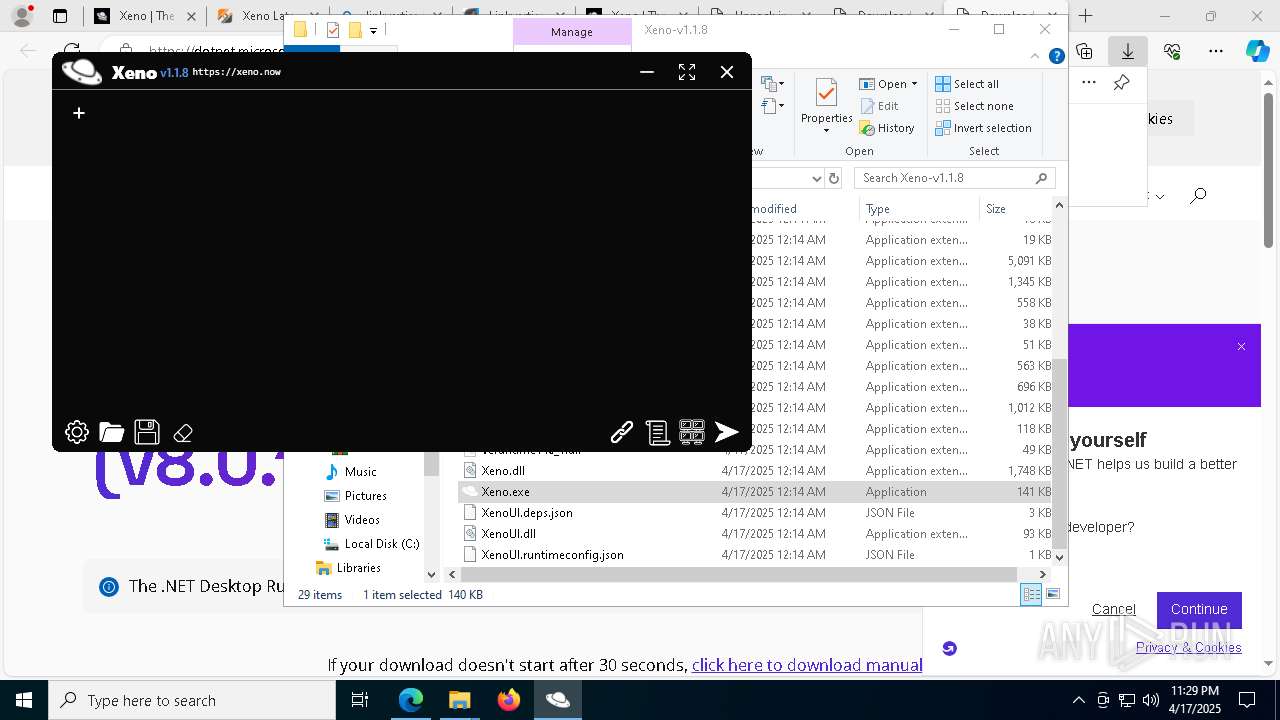
Task: Open Explorer help question mark icon
Action: (1056, 57)
